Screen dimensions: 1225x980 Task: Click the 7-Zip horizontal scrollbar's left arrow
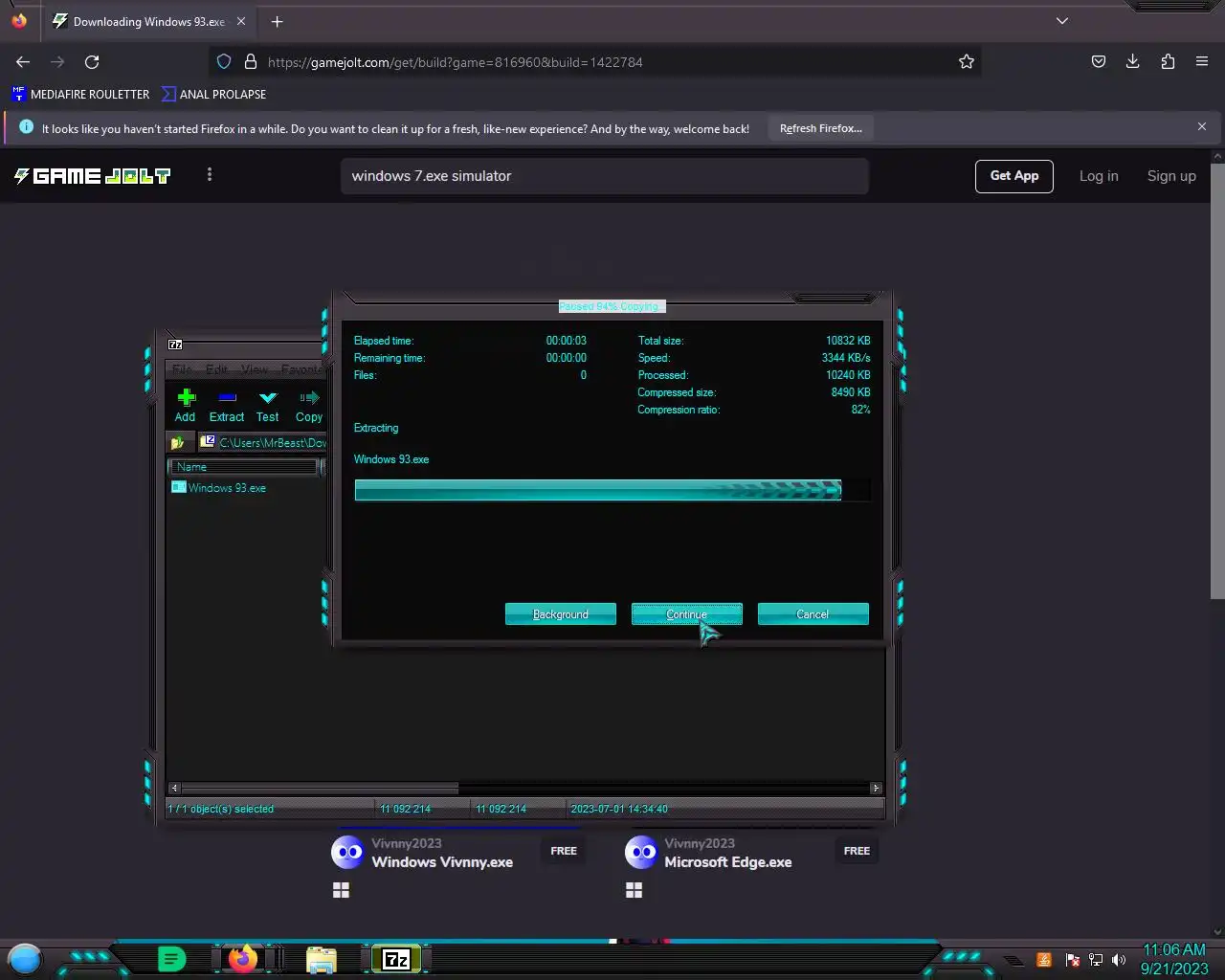[174, 789]
